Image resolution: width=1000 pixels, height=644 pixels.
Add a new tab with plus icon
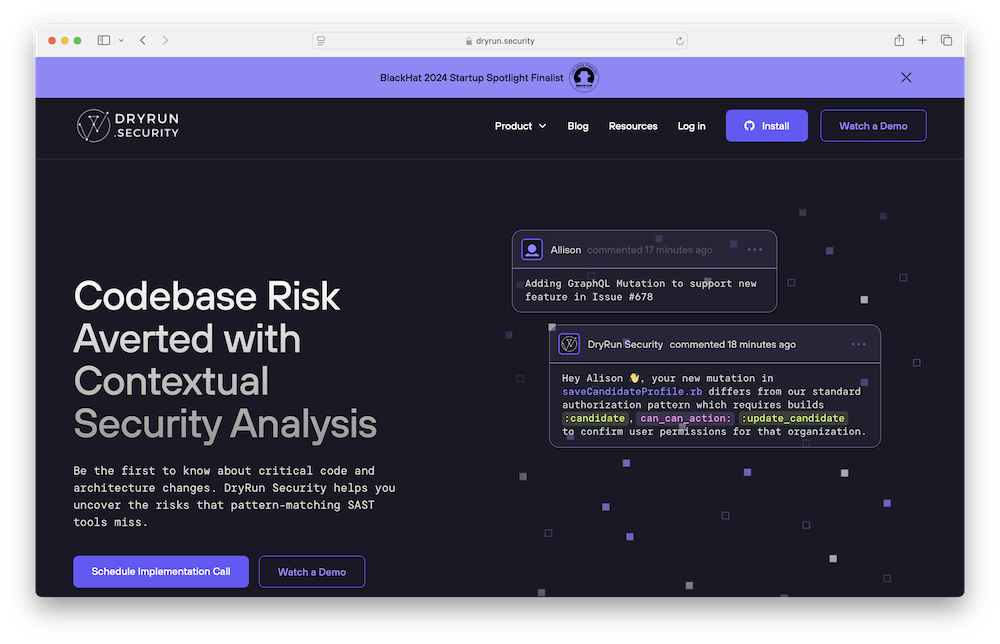tap(922, 40)
